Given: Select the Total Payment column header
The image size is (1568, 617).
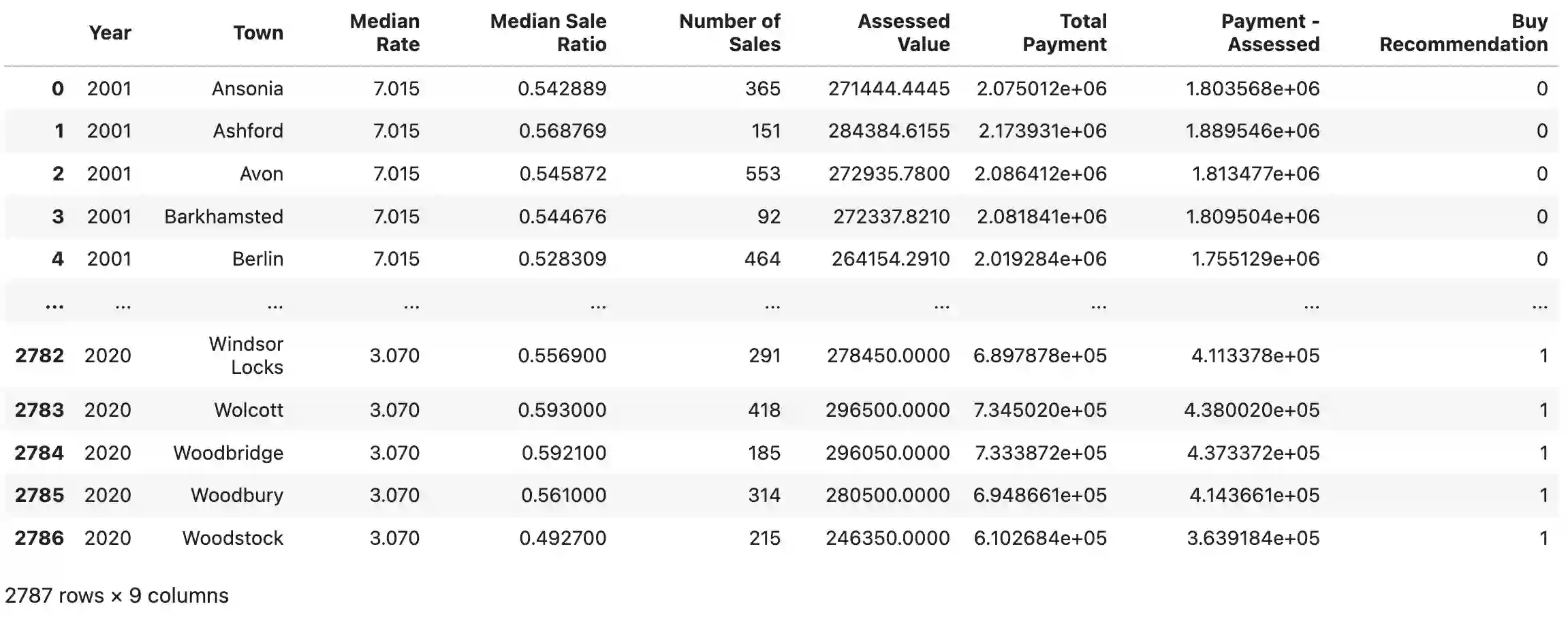Looking at the screenshot, I should coord(1064,33).
